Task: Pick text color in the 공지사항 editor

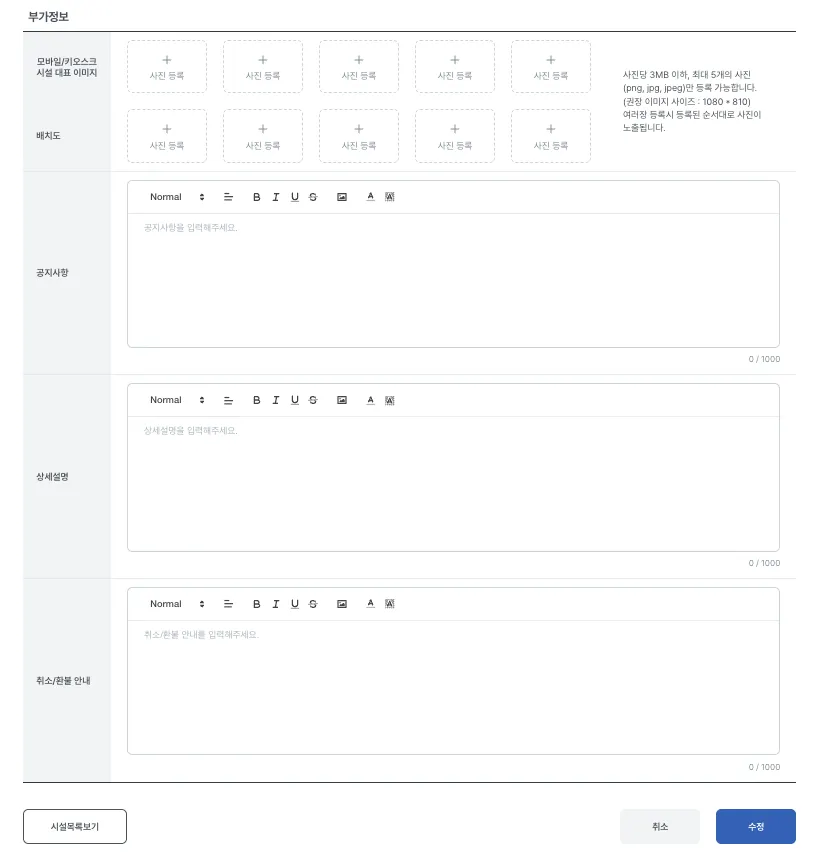Action: tap(370, 197)
